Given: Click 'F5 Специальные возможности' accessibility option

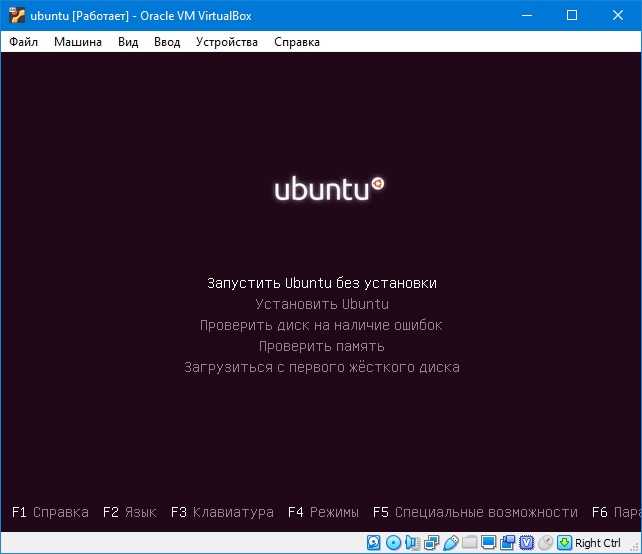Looking at the screenshot, I should click(x=475, y=512).
